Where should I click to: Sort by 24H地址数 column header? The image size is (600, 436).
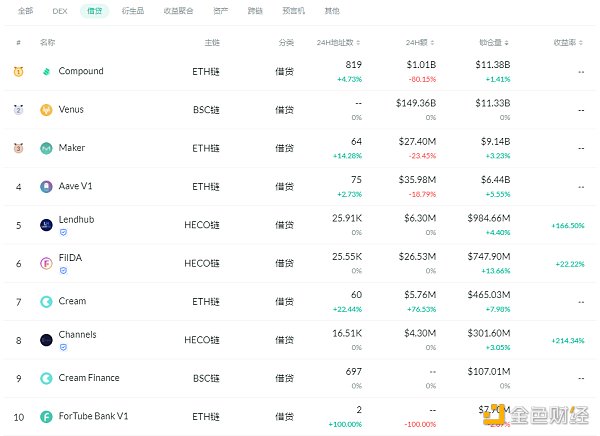click(x=338, y=43)
